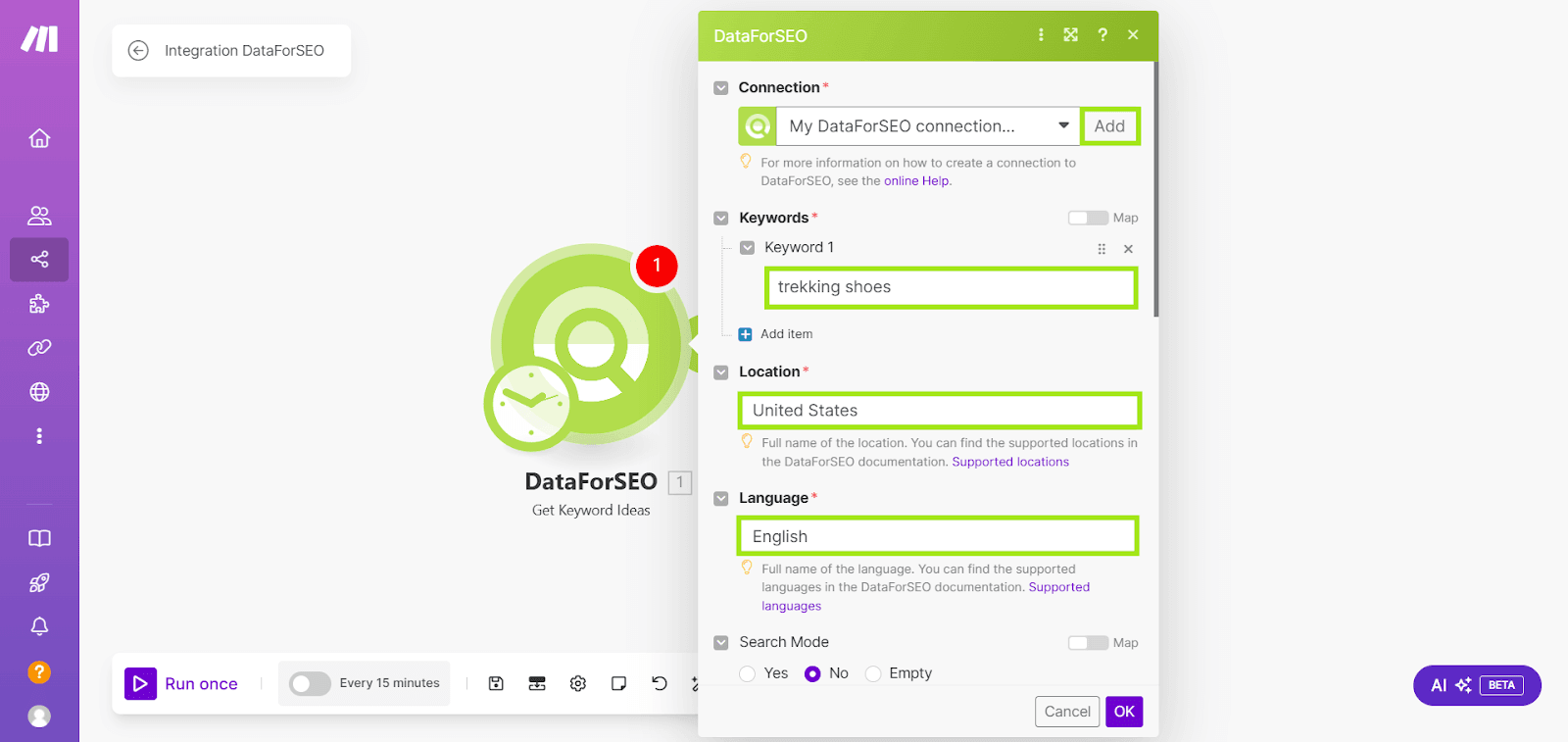Toggle the Every 15 minutes scheduling switch
The width and height of the screenshot is (1568, 742).
310,683
